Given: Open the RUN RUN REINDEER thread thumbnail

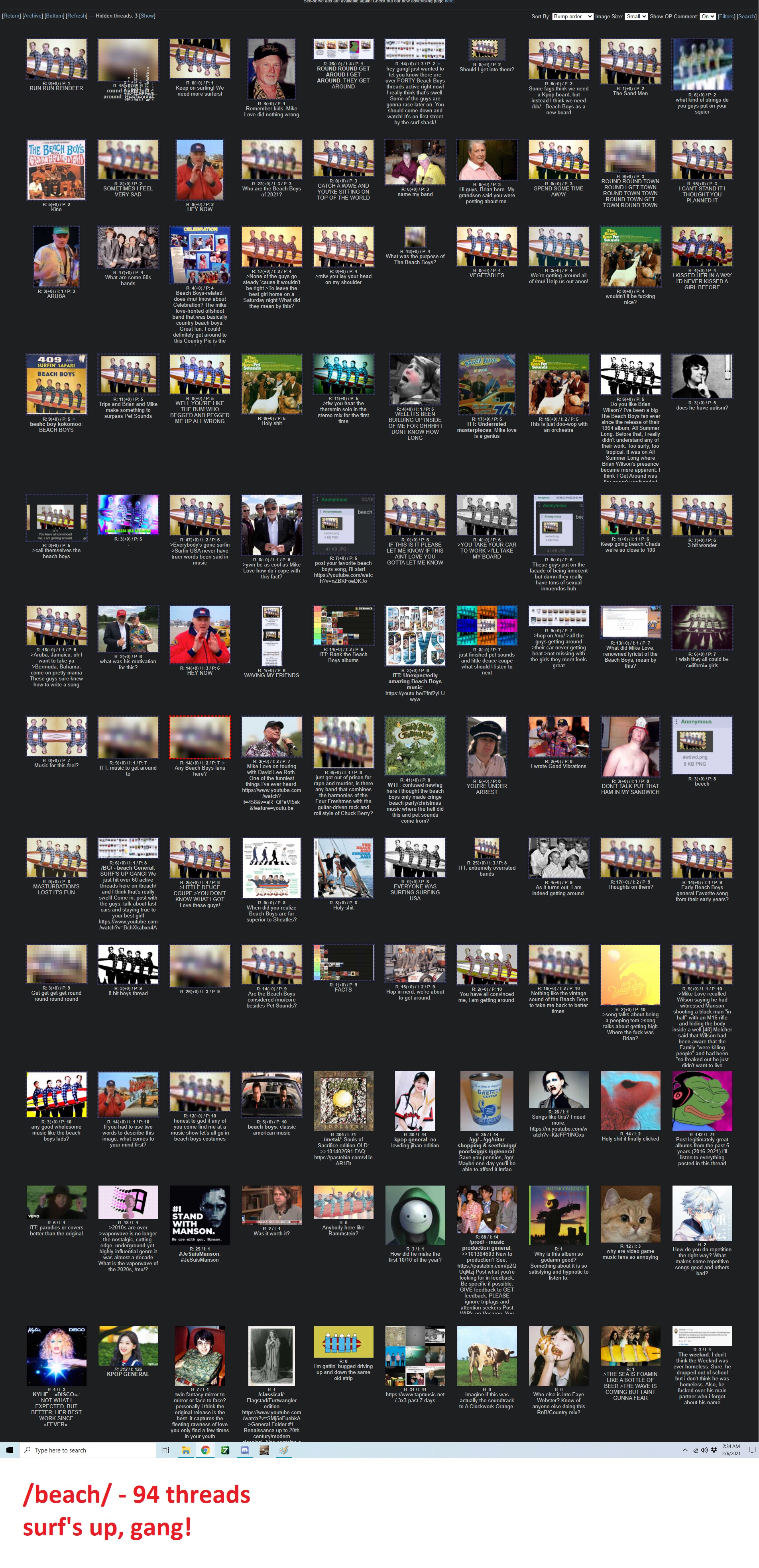Looking at the screenshot, I should (x=56, y=59).
